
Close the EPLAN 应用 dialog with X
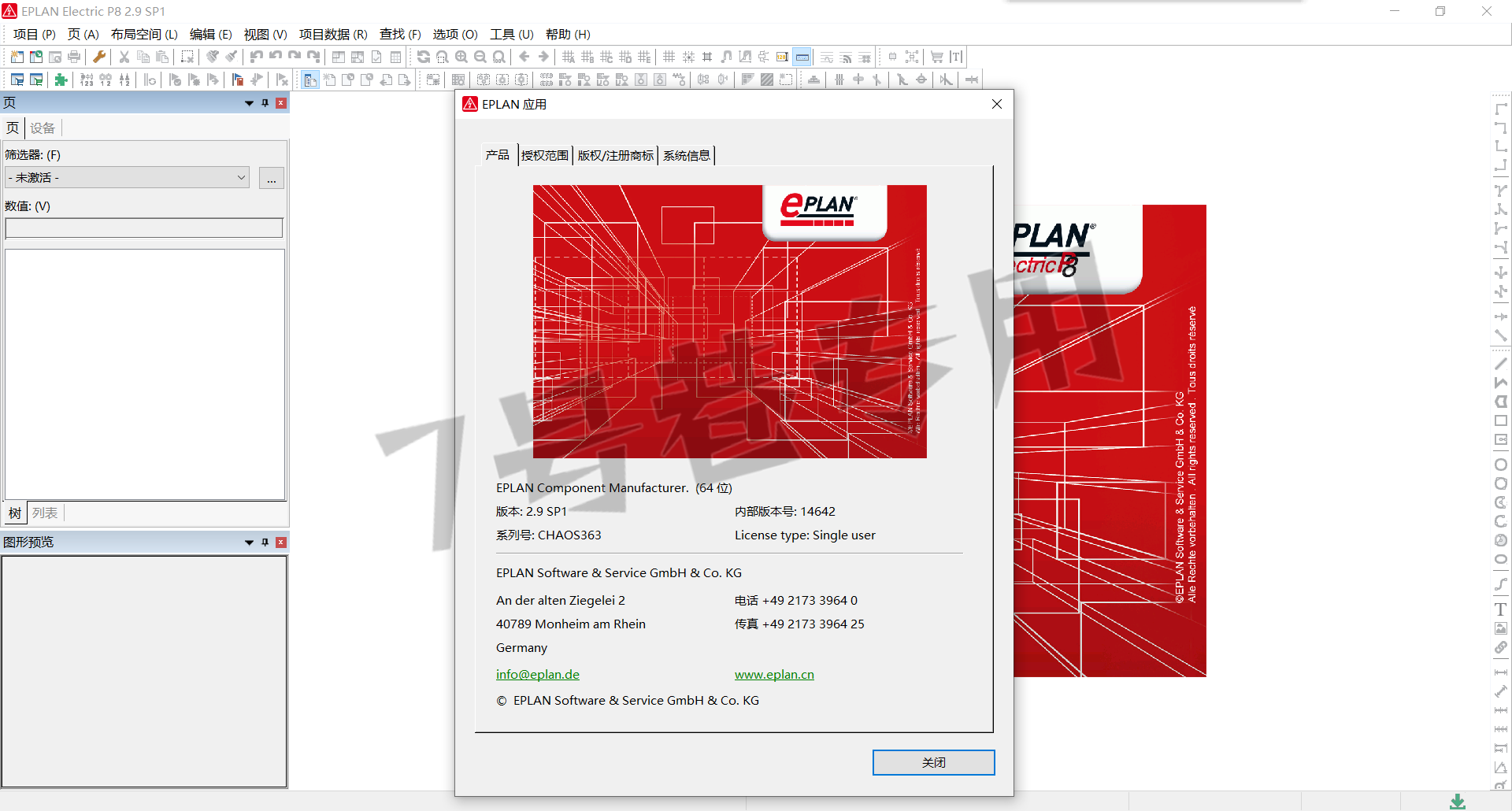997,104
